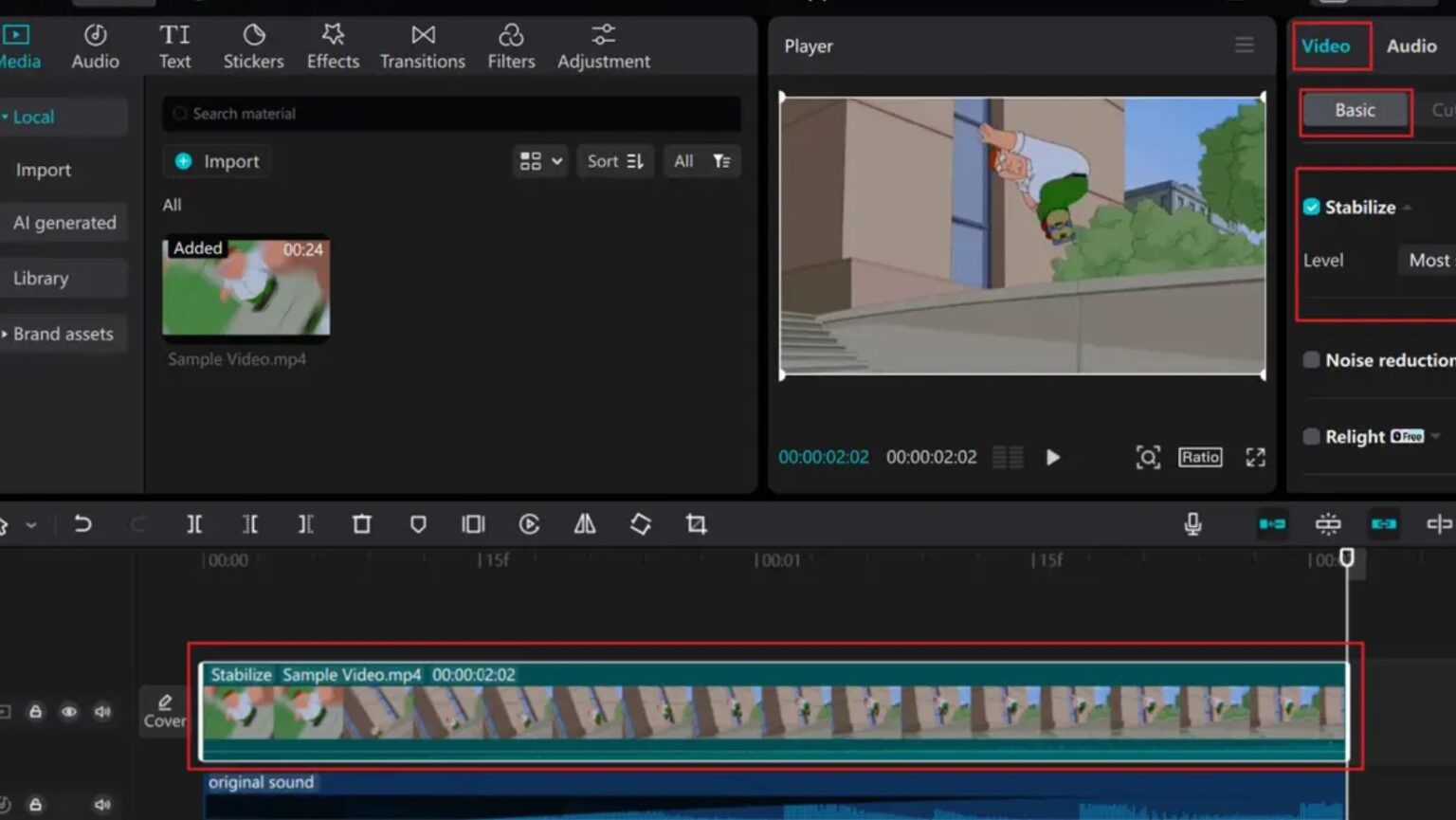
Task: Click the record voiceover microphone icon
Action: 1193,523
